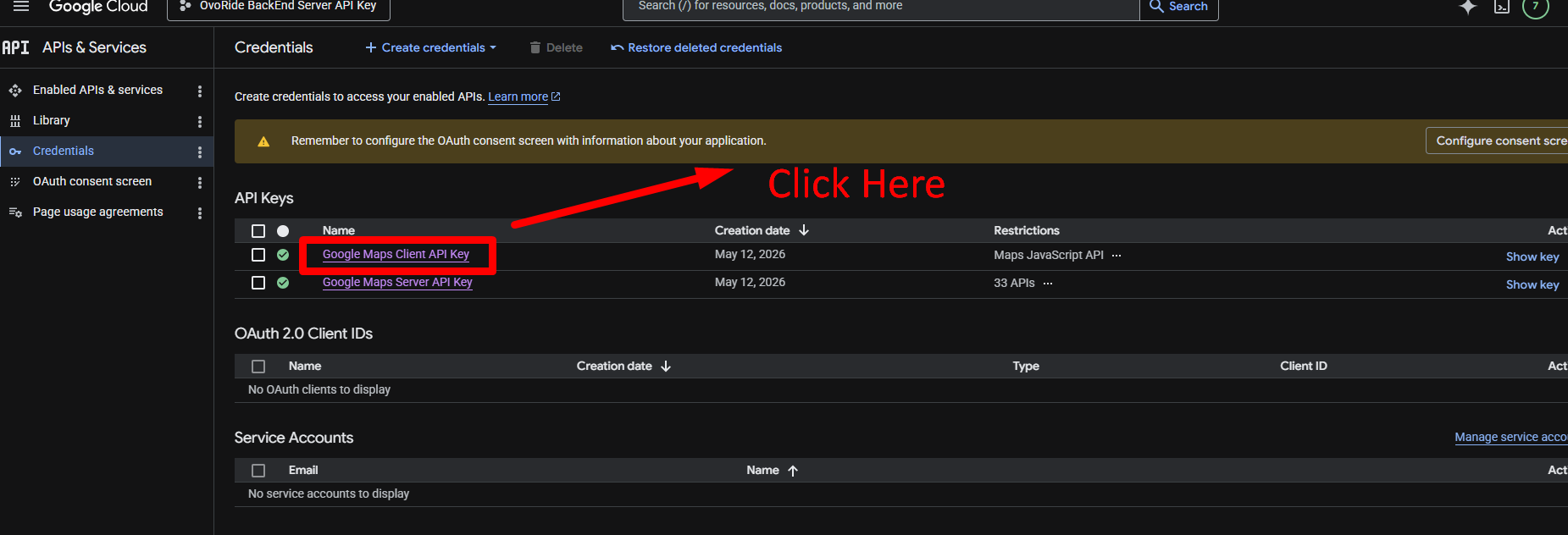
Task: Click the Delete button
Action: (556, 47)
